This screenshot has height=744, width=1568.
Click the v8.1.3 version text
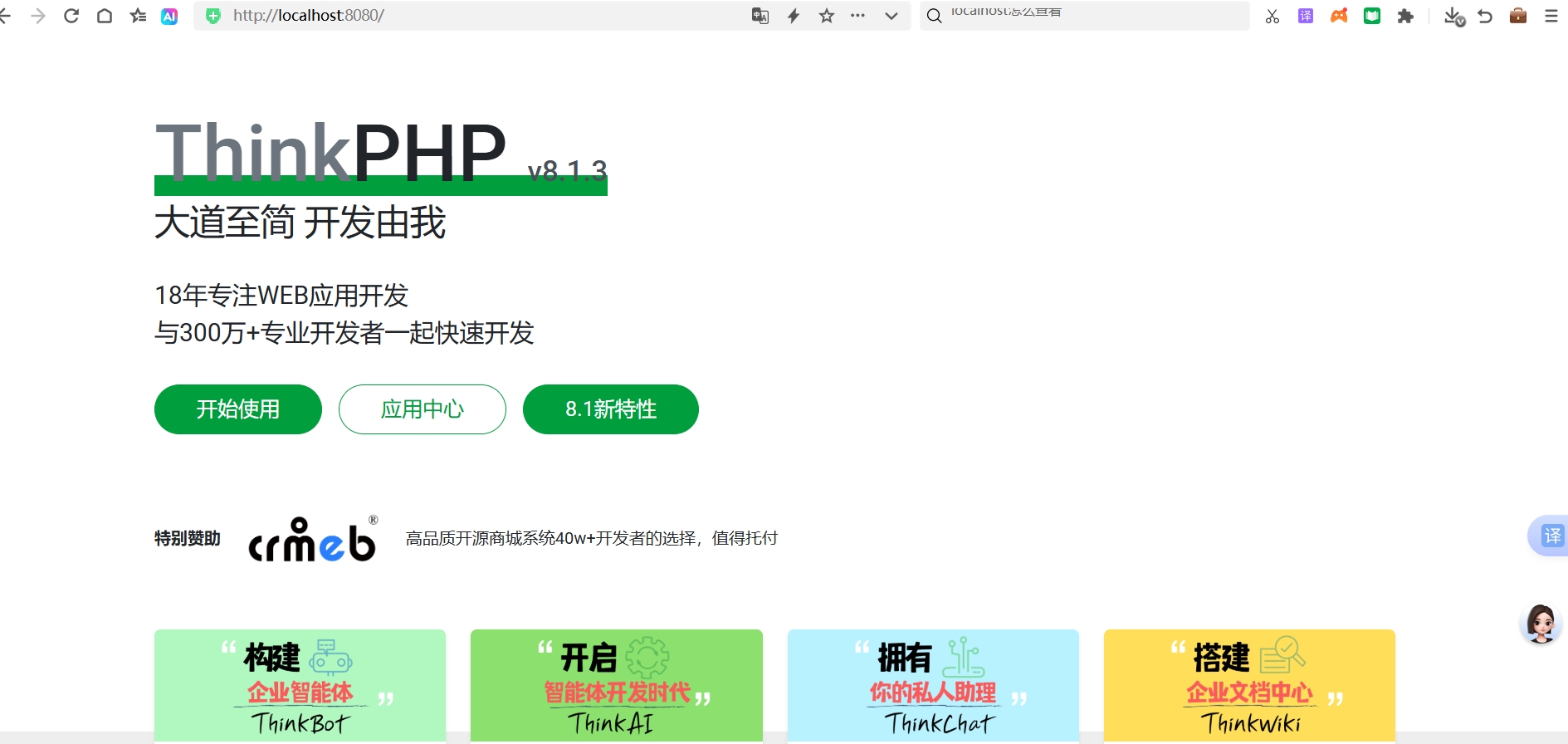point(568,171)
